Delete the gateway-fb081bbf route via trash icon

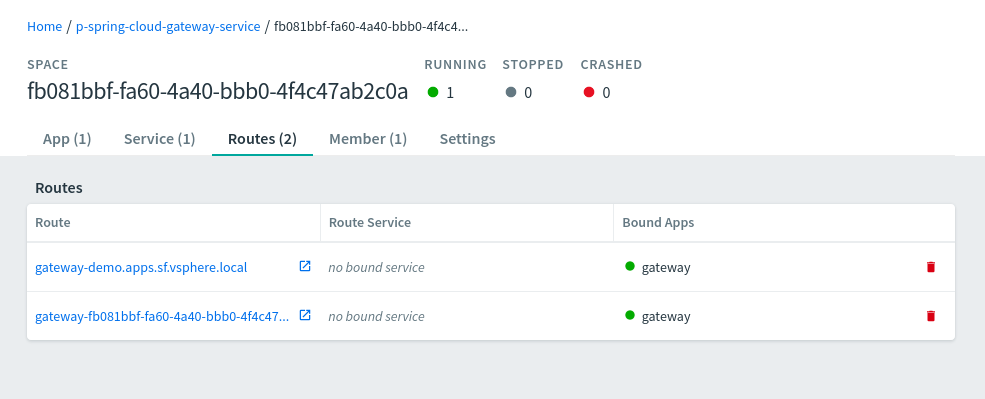click(x=931, y=316)
